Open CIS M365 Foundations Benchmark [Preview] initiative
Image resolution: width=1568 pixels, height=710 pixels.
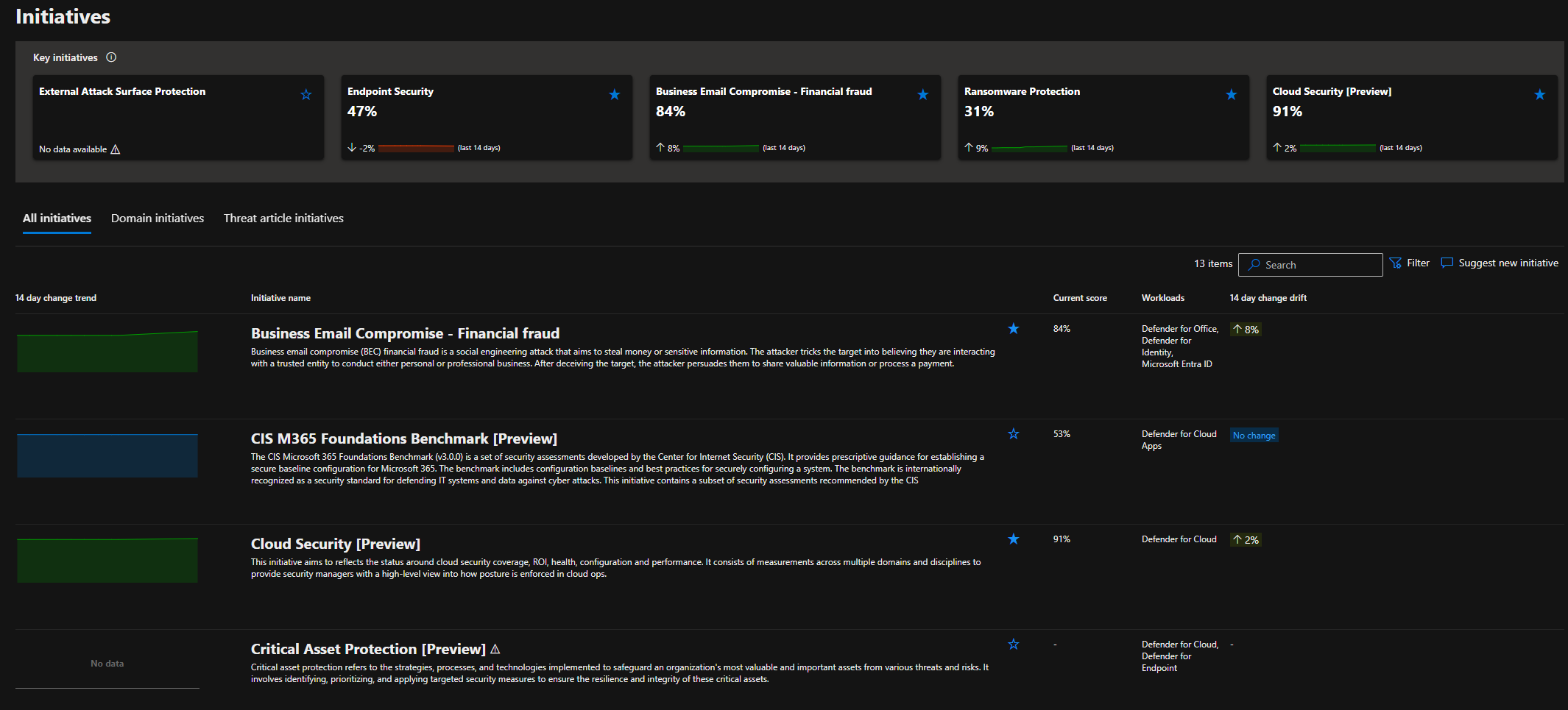[x=403, y=439]
